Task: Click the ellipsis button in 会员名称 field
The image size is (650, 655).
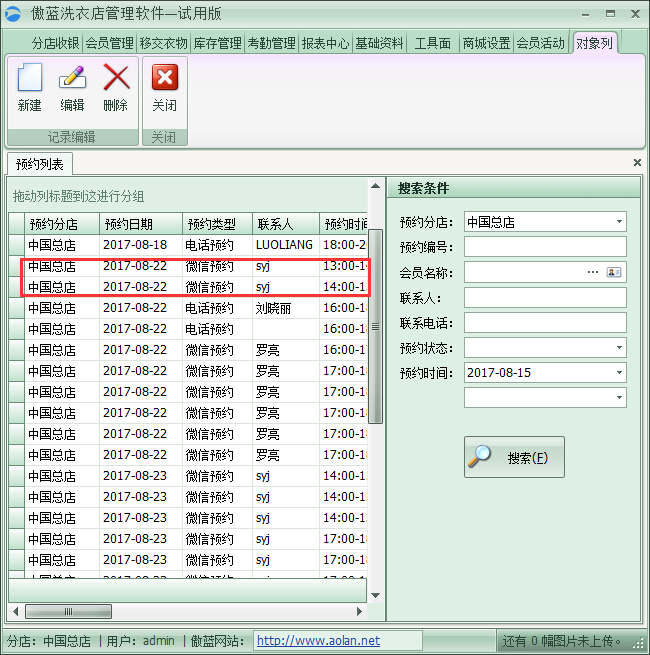Action: pos(593,272)
